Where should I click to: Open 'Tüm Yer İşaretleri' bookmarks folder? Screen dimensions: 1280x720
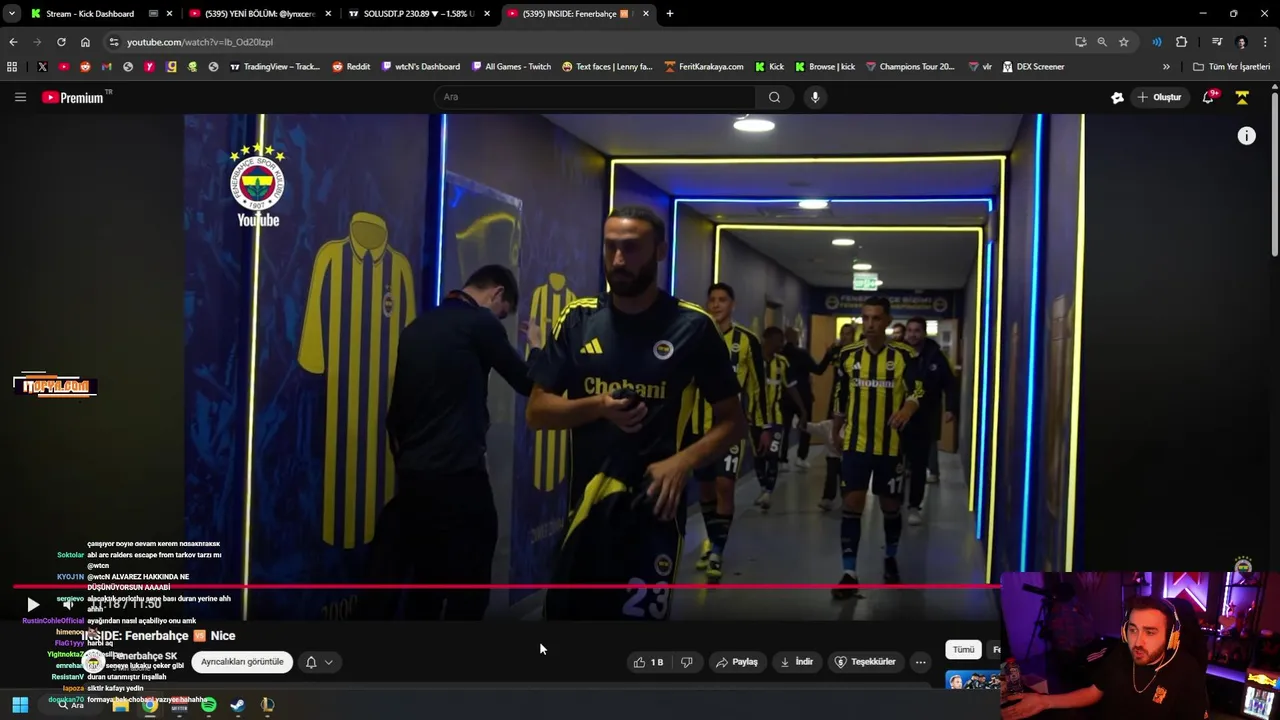1232,67
